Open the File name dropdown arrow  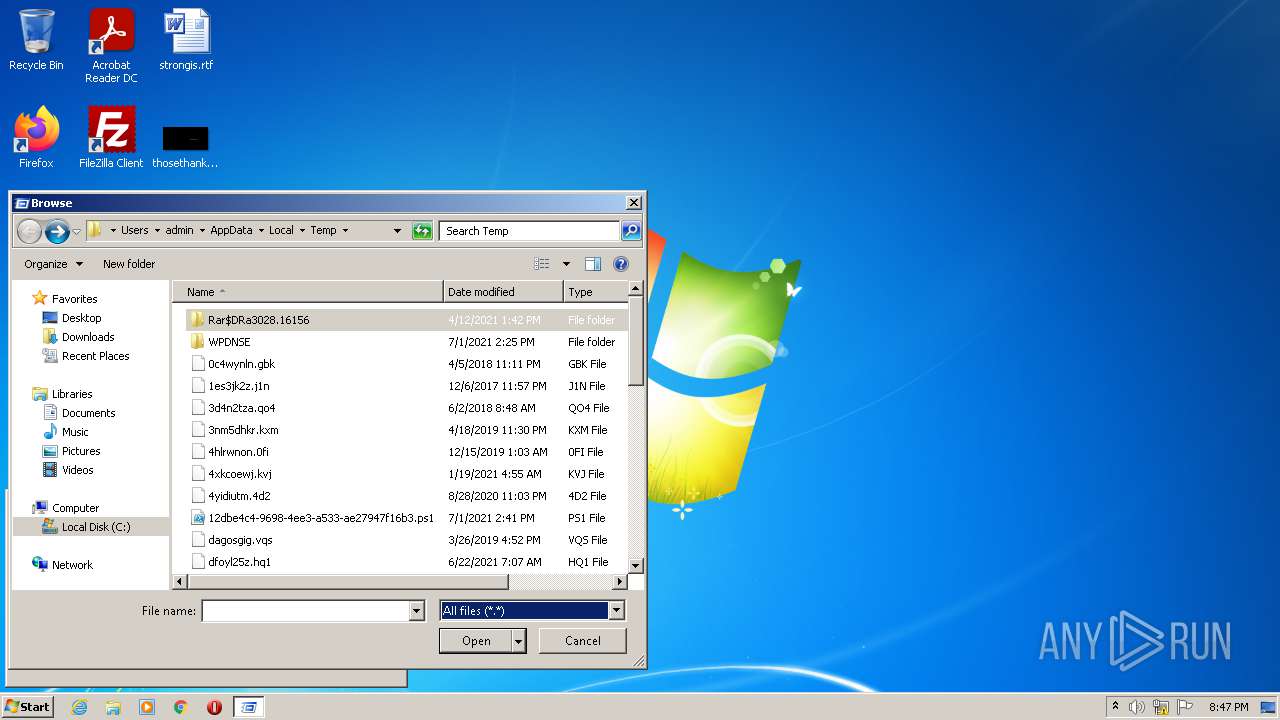coord(417,611)
